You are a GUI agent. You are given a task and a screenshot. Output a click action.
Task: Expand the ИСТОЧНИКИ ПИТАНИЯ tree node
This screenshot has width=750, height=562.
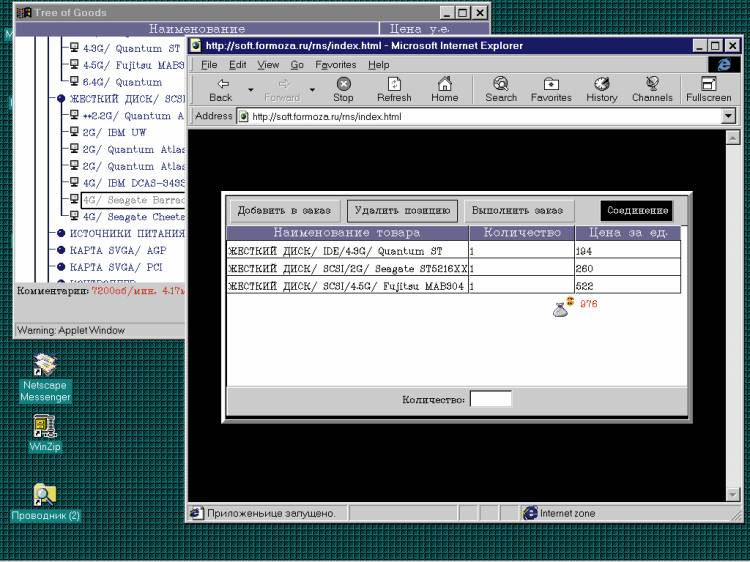click(61, 233)
